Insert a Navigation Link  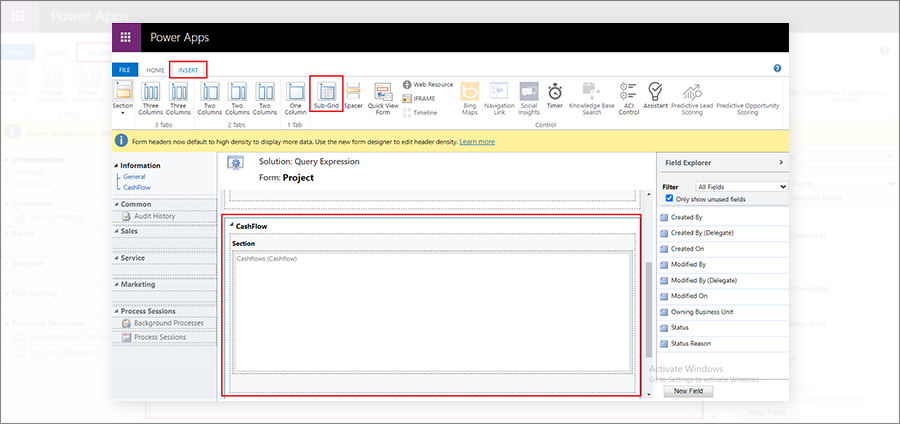[x=499, y=99]
